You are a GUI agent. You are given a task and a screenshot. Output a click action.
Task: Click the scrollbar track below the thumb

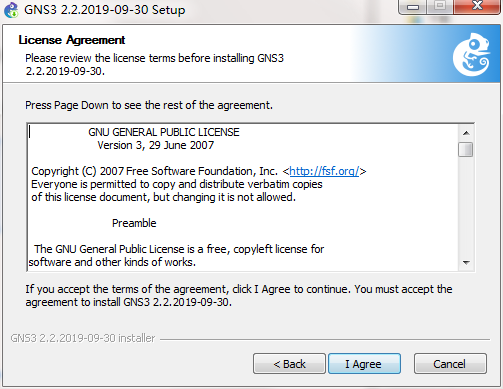[466, 206]
